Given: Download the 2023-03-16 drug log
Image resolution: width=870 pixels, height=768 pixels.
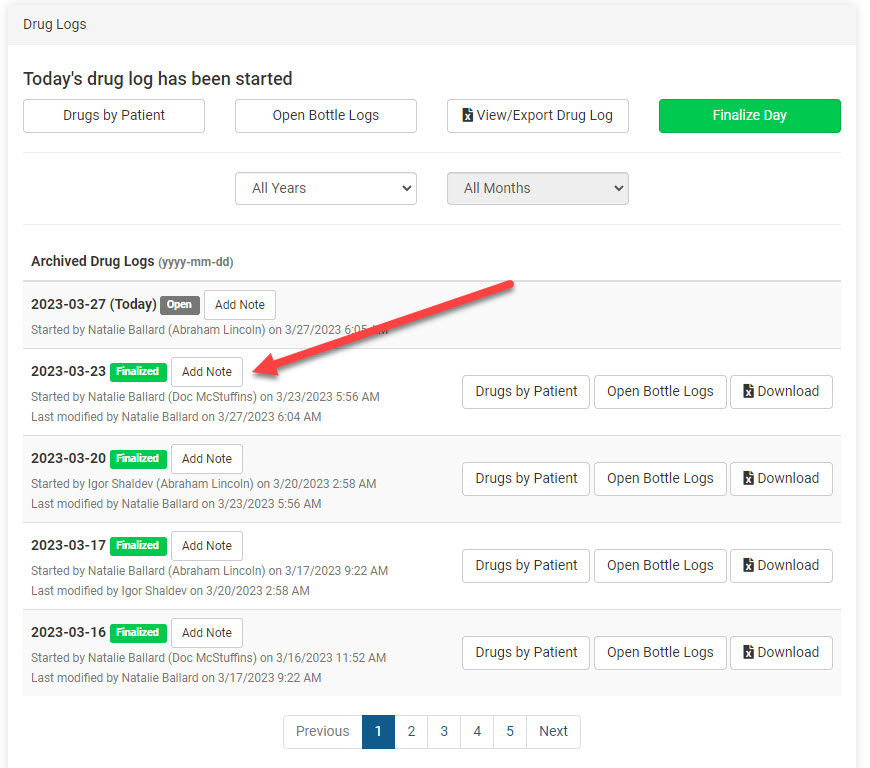Looking at the screenshot, I should [780, 653].
